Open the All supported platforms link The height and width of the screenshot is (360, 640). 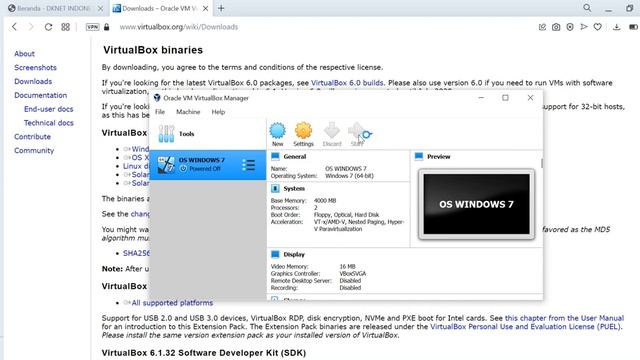pyautogui.click(x=172, y=303)
